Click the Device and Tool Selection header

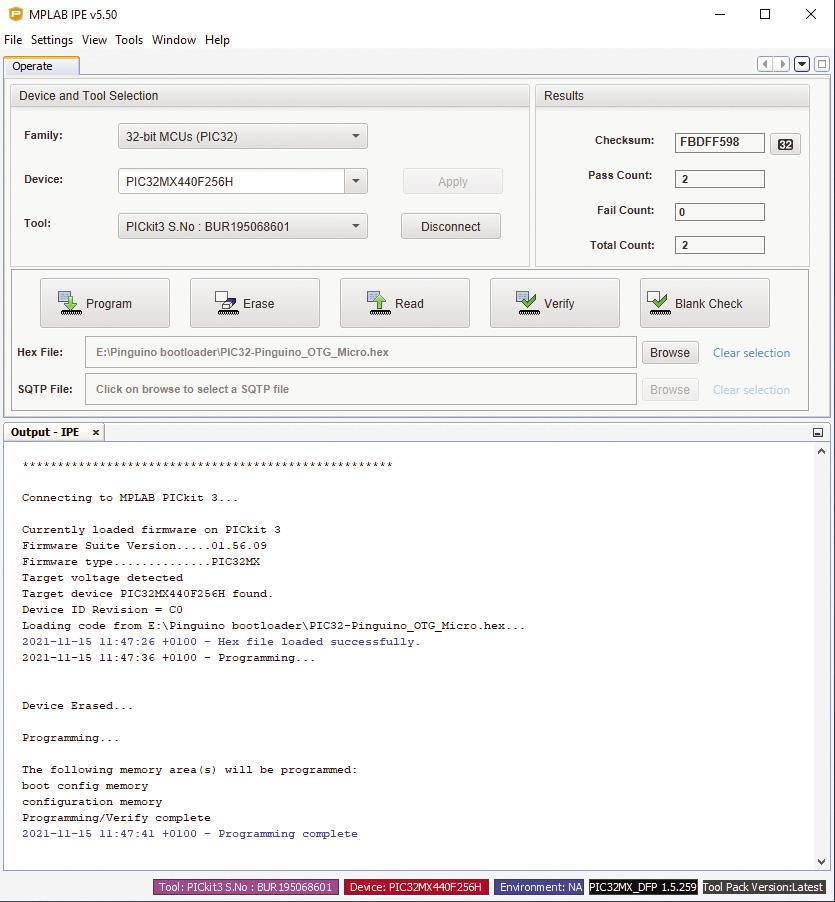(x=270, y=95)
